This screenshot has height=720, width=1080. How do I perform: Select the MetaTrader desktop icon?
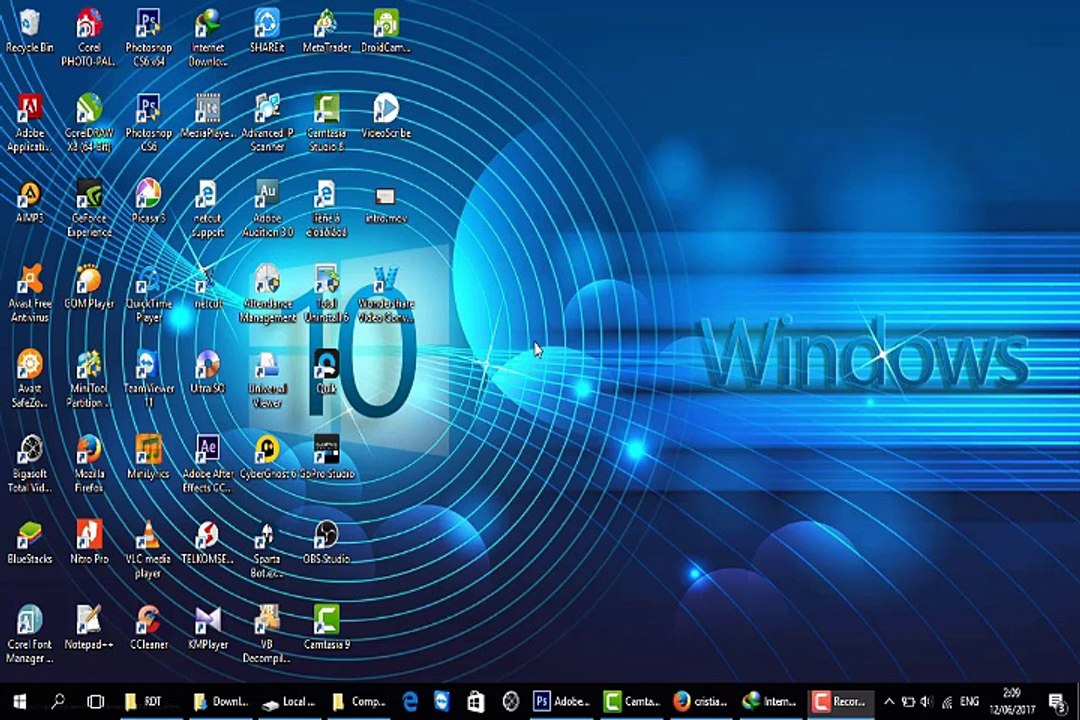pos(326,31)
